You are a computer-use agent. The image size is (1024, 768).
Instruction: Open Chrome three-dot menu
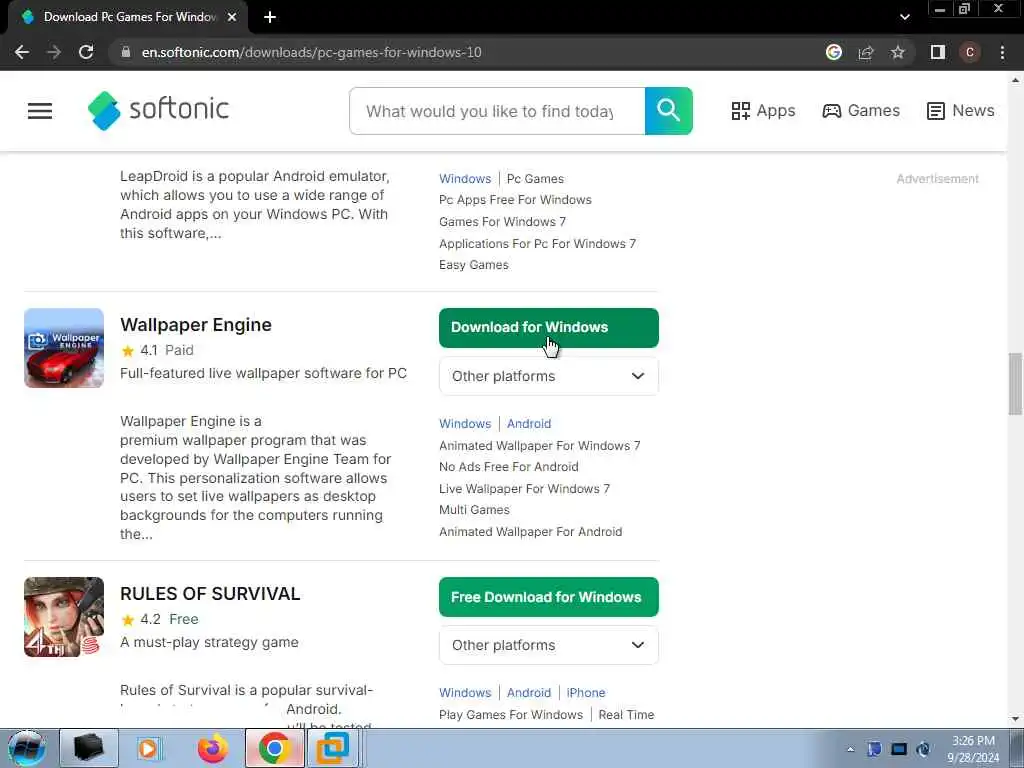click(x=1002, y=52)
